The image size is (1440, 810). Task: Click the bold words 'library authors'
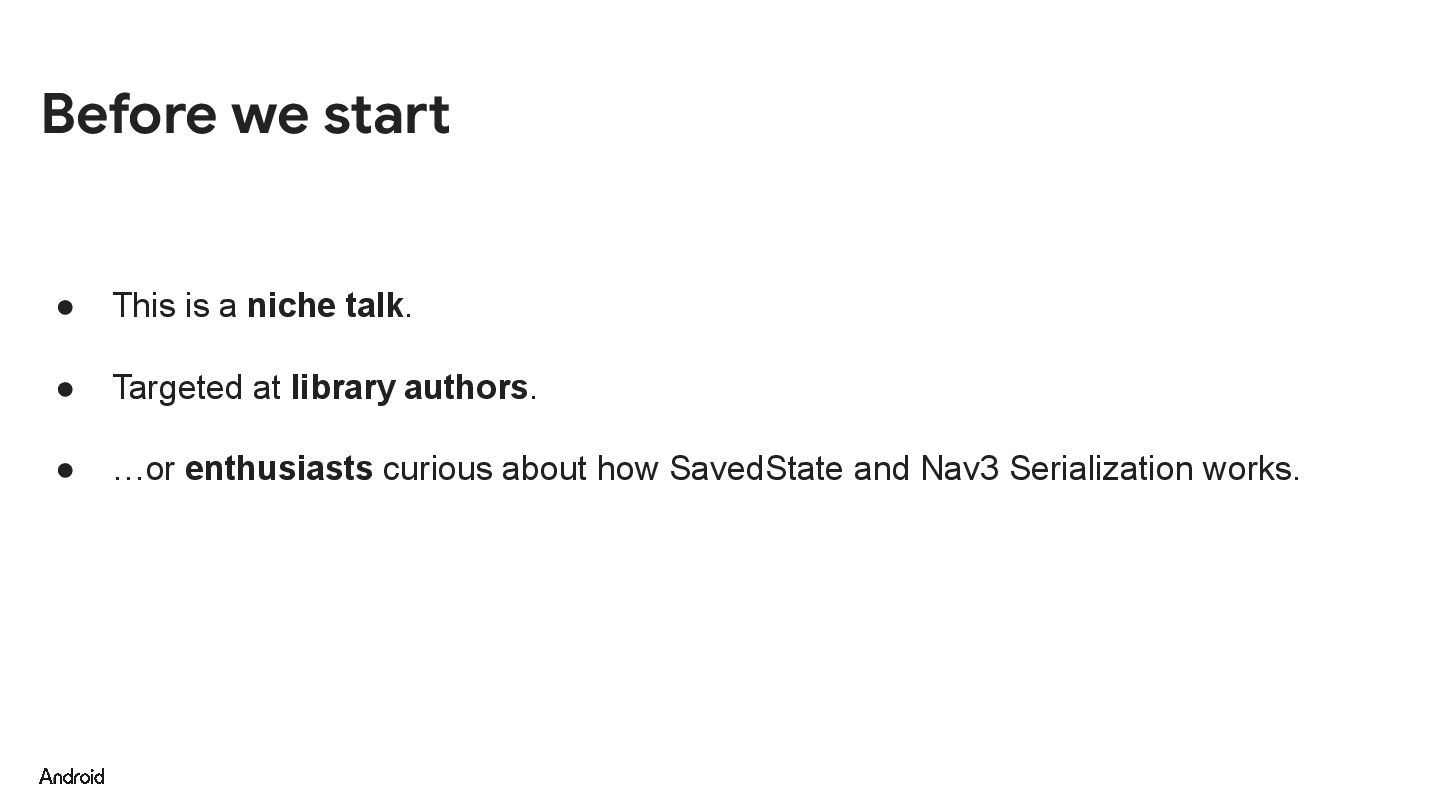click(409, 387)
